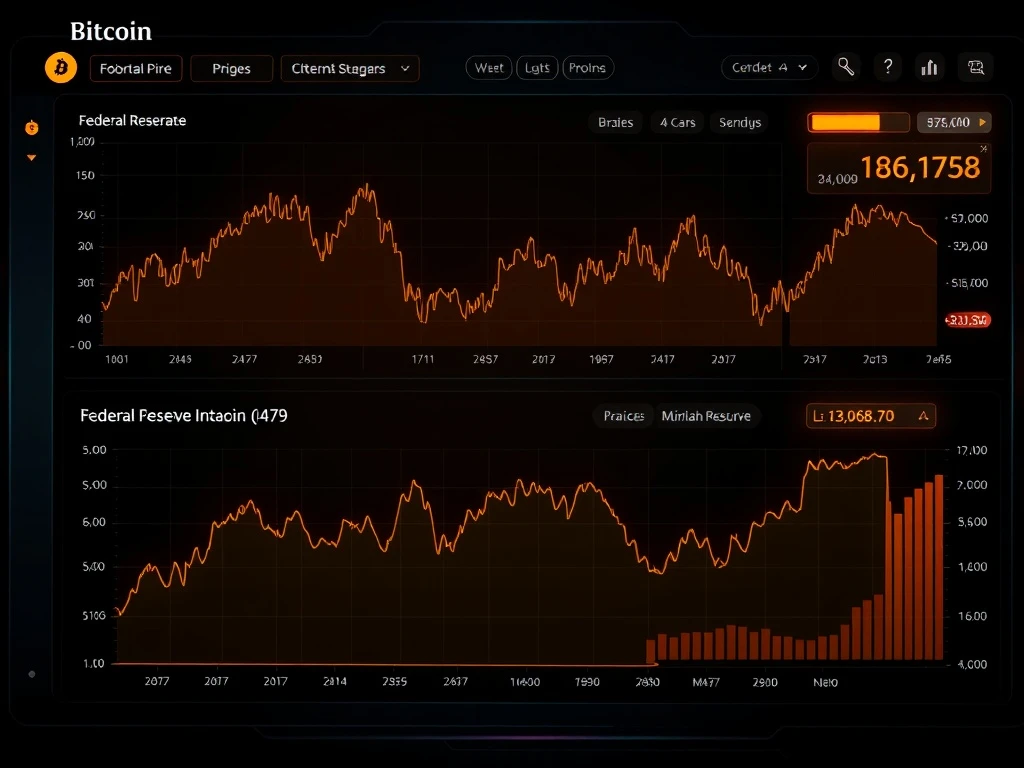Switch to the 4 Cars tab
The width and height of the screenshot is (1024, 768).
[x=677, y=122]
